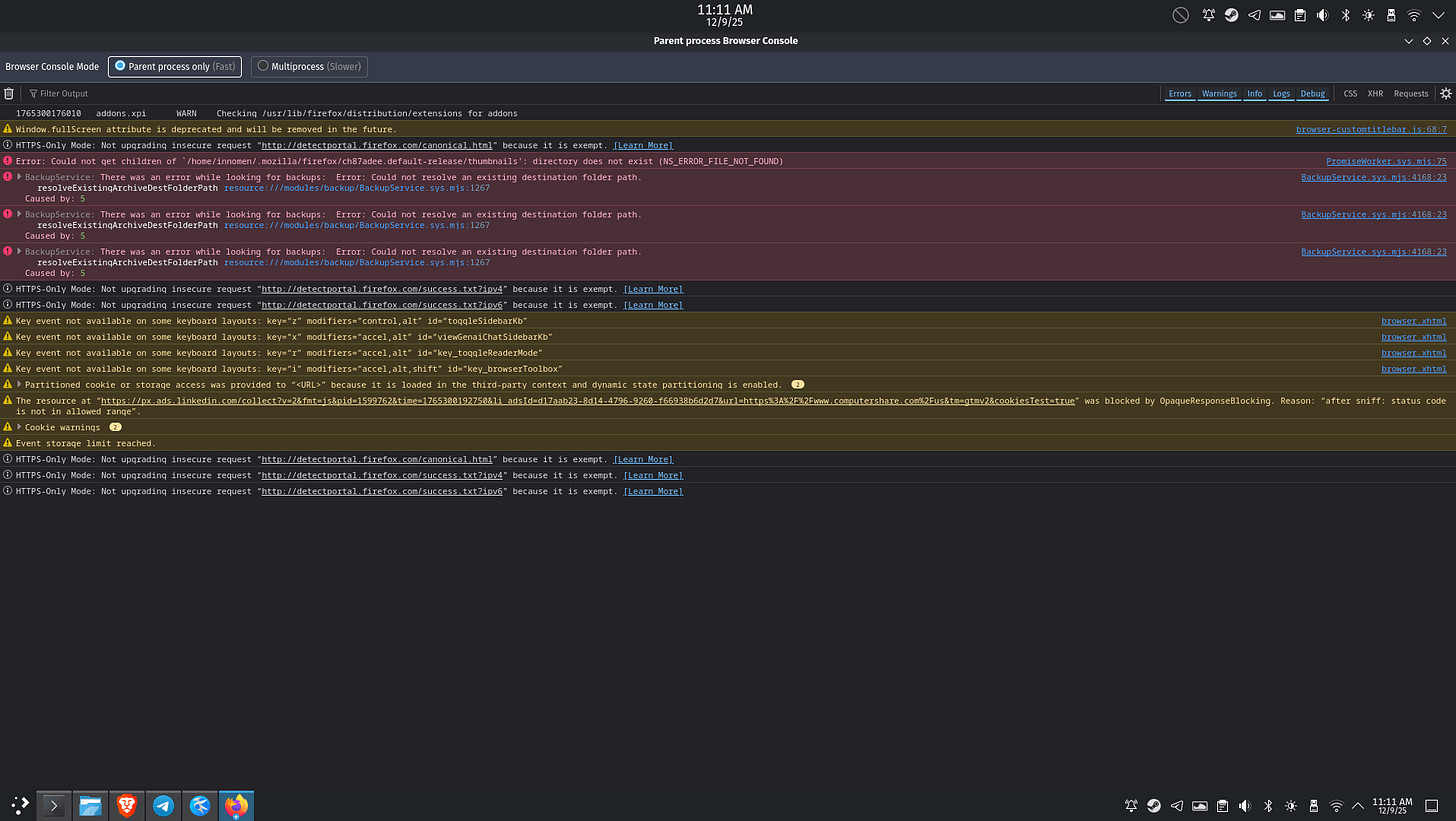Enable the CSS filter
Viewport: 1456px width, 821px height.
(1350, 93)
